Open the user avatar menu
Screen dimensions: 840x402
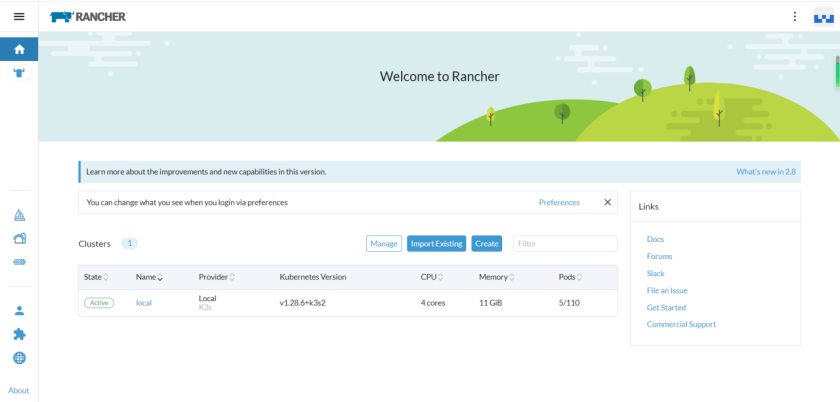click(823, 17)
